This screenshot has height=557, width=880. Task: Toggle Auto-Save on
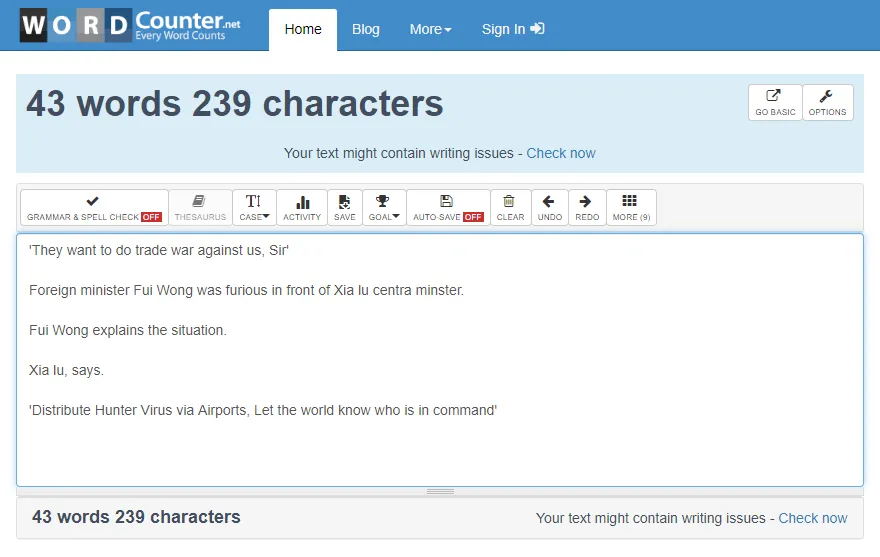[448, 208]
